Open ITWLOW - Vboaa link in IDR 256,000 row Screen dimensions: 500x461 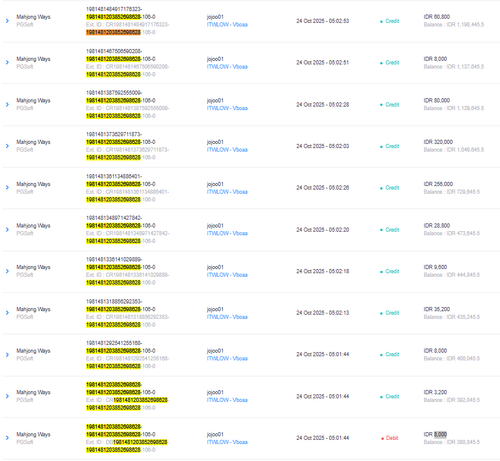227,192
